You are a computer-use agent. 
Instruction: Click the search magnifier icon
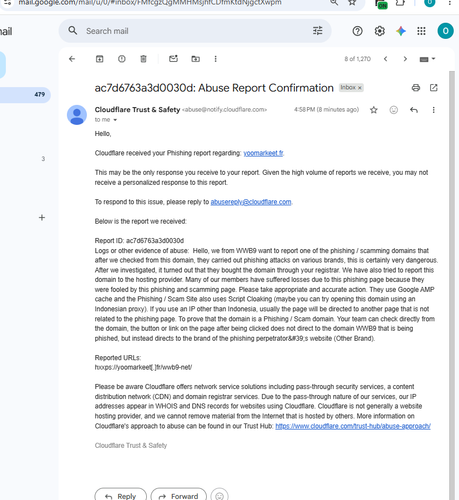pyautogui.click(x=72, y=31)
